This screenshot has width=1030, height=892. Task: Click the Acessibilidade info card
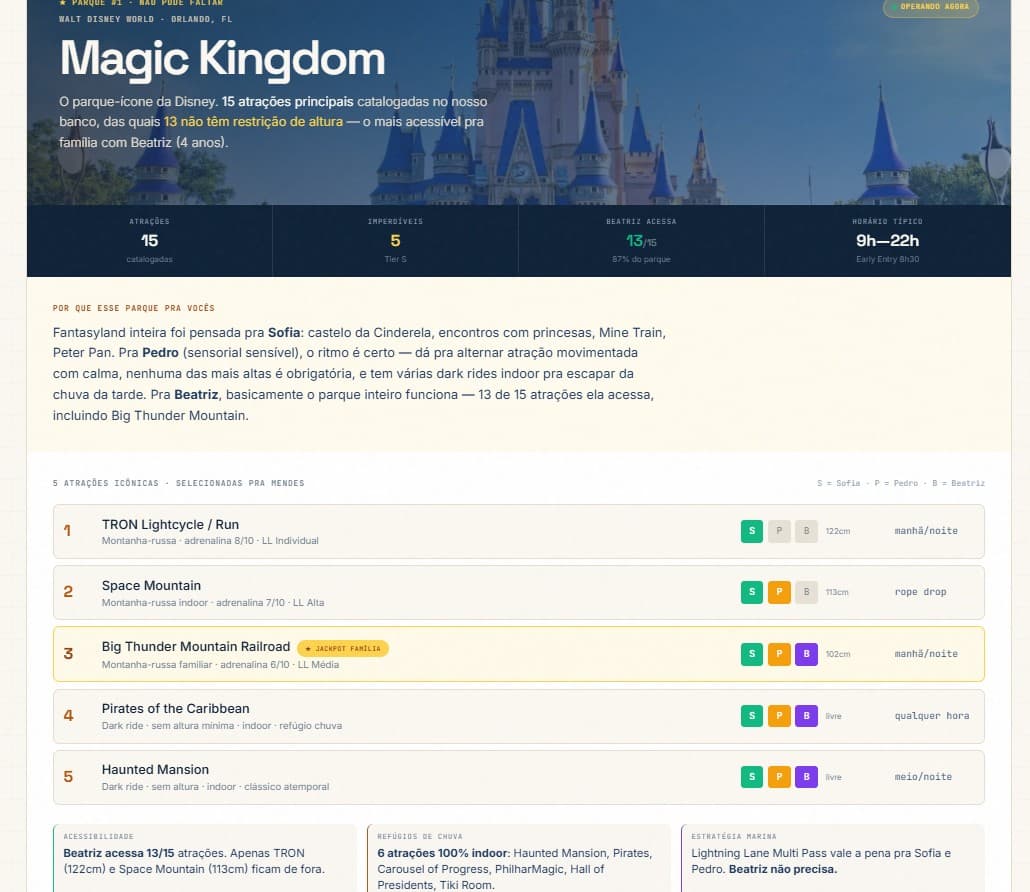pos(204,858)
